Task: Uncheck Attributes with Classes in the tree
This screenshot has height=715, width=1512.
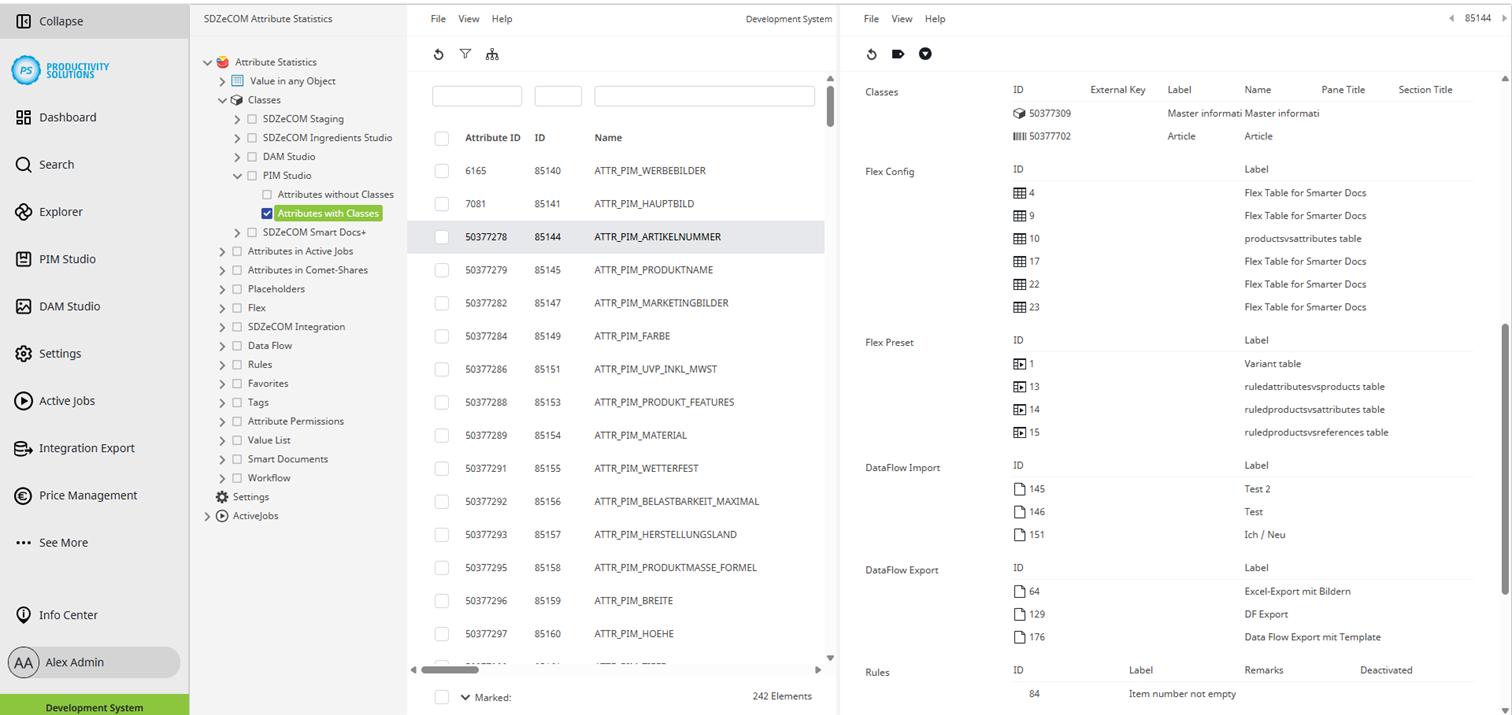Action: pos(267,213)
